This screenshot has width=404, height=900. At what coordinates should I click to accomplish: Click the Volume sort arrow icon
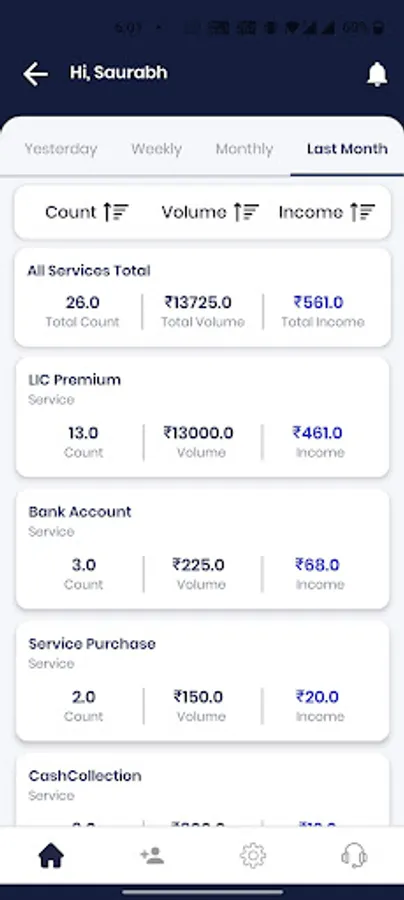(246, 212)
